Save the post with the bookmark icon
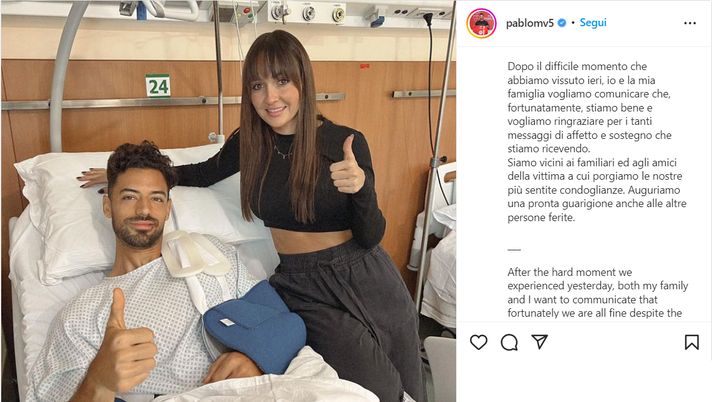 692,342
